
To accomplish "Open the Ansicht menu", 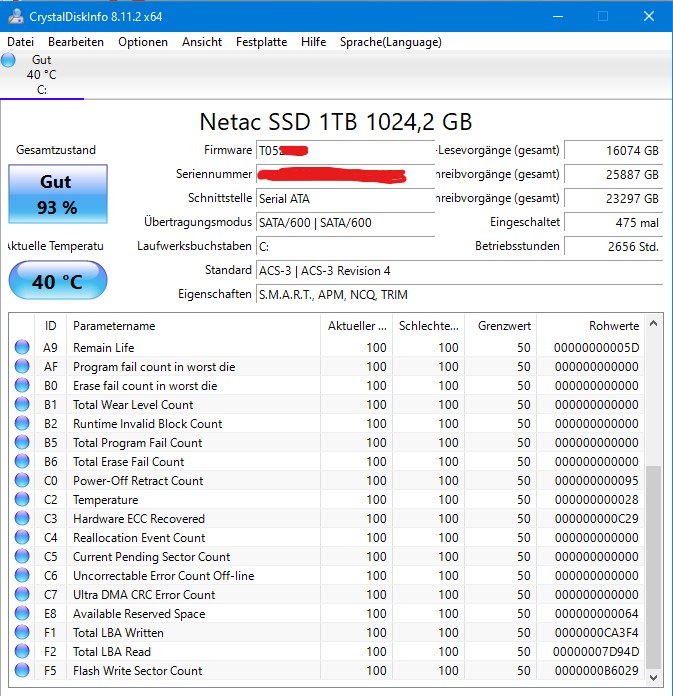I will click(x=202, y=42).
